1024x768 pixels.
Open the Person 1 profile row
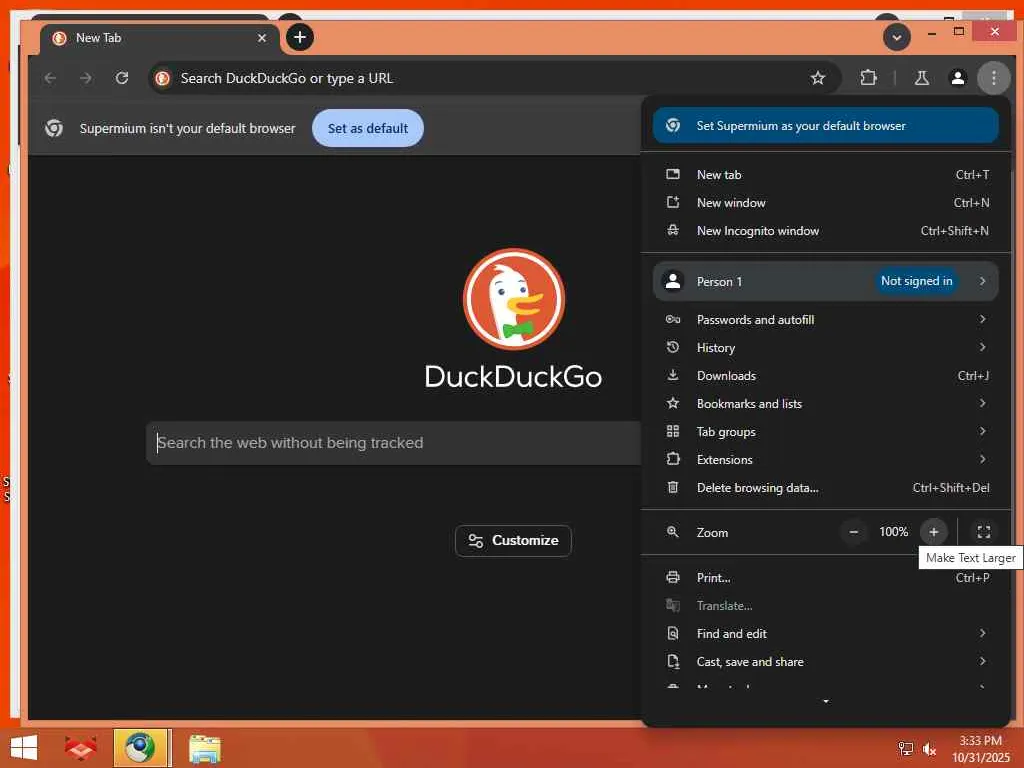pyautogui.click(x=825, y=281)
